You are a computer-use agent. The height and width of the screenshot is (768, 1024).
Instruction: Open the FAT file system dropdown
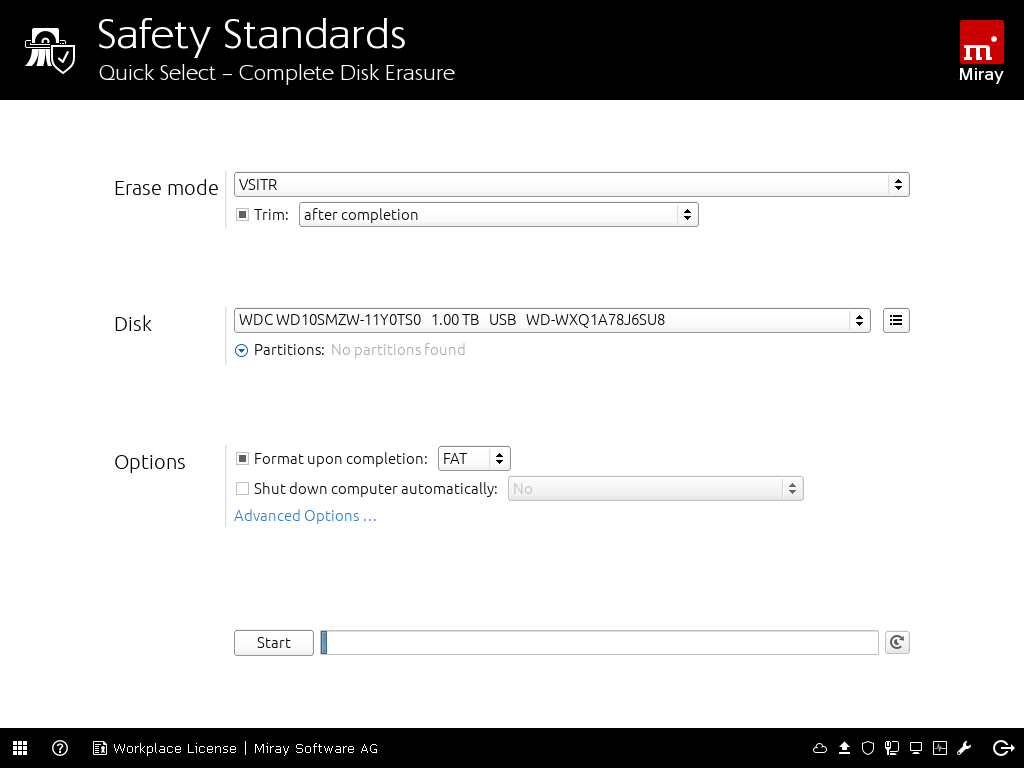(x=474, y=458)
